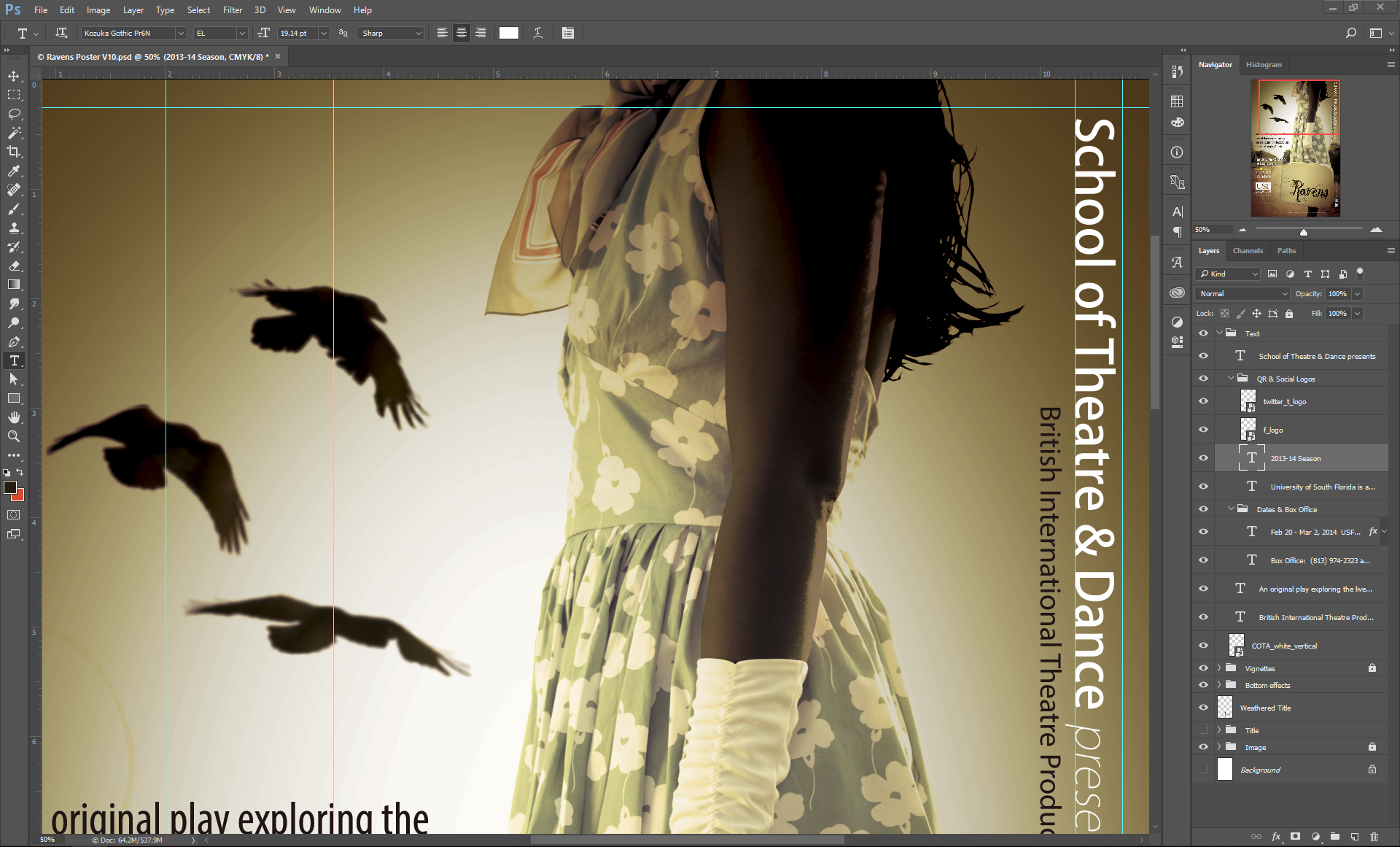
Task: Select the Hand tool
Action: pos(14,417)
